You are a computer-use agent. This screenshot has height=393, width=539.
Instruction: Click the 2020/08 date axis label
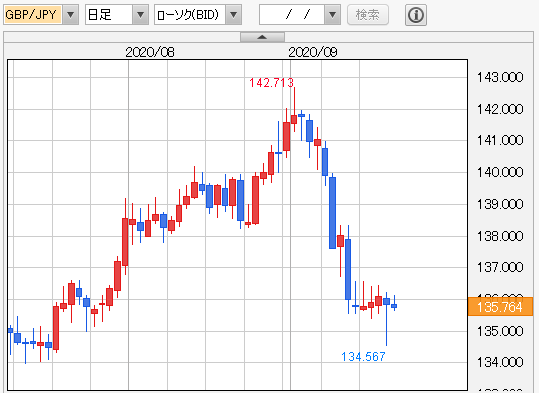150,52
